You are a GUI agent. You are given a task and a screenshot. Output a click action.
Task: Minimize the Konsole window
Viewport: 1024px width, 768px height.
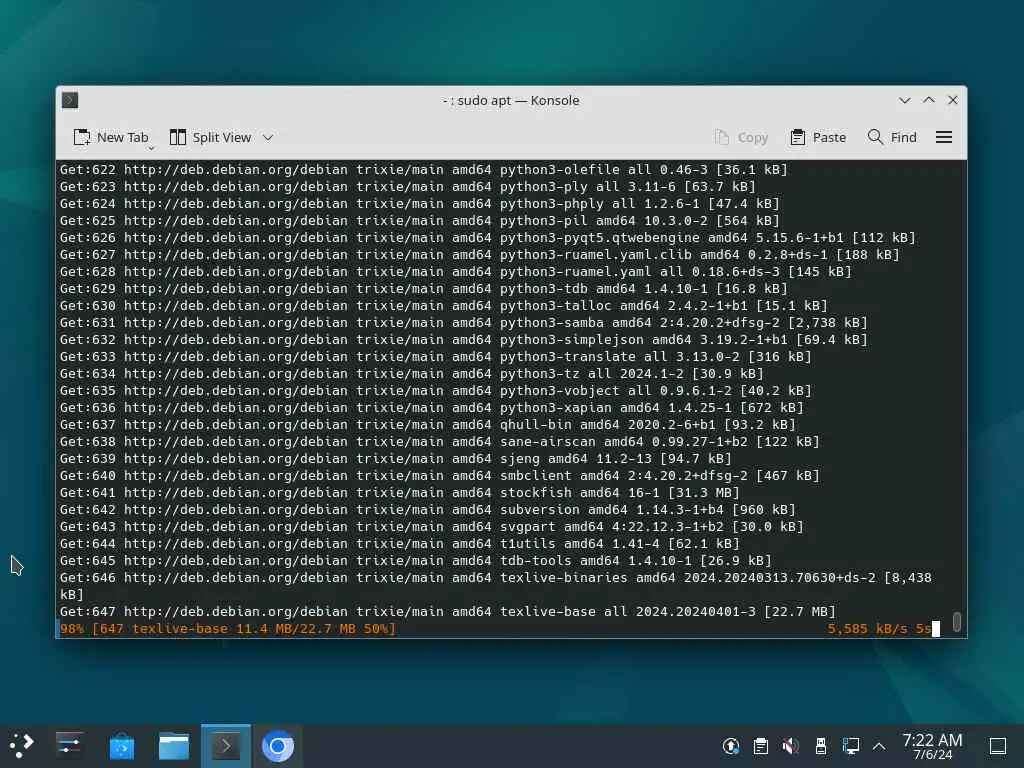click(904, 100)
